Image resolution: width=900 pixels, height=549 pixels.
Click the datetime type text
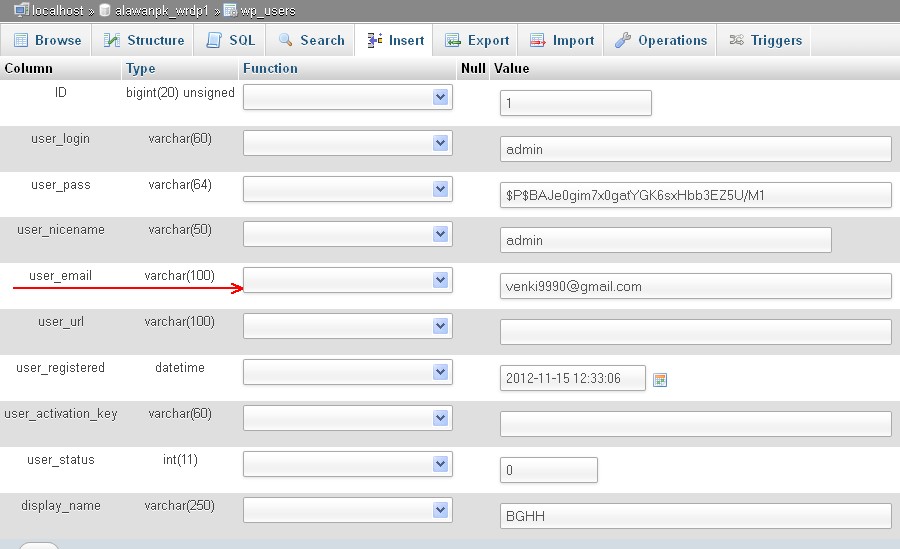click(x=180, y=368)
